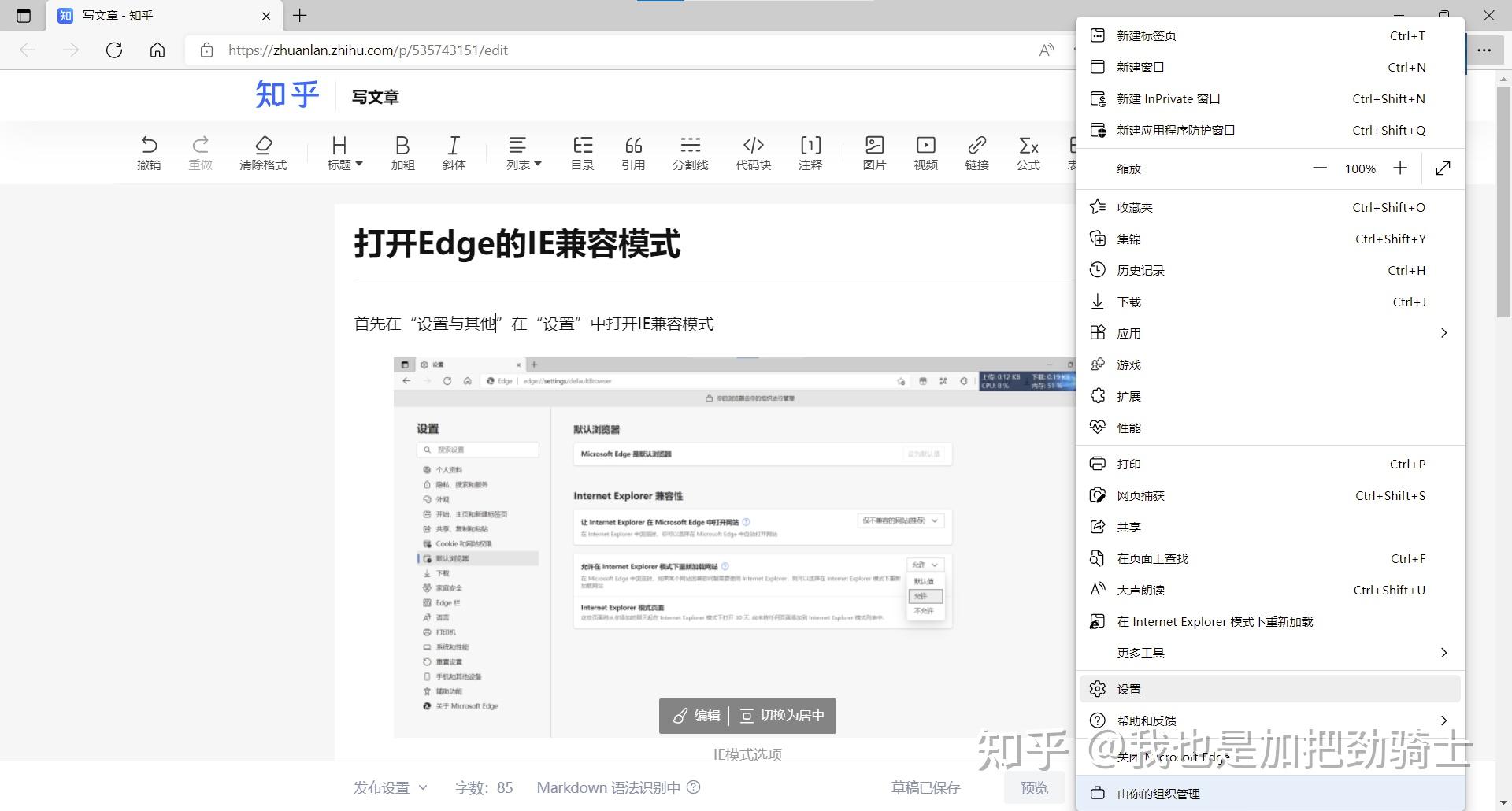Image resolution: width=1512 pixels, height=811 pixels.
Task: Apply Bold (加粗) formatting
Action: click(x=402, y=153)
